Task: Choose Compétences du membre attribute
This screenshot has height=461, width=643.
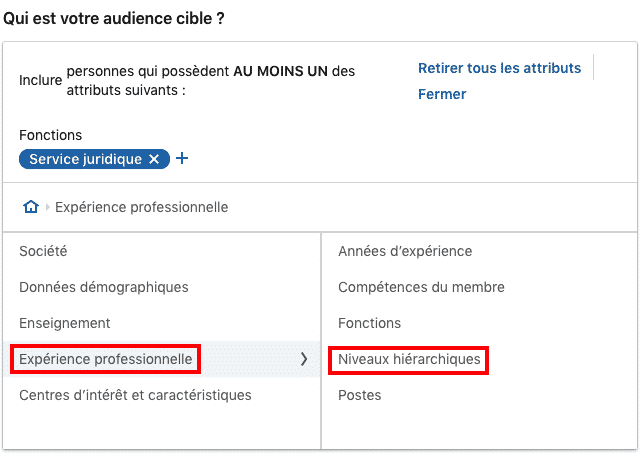Action: tap(421, 287)
